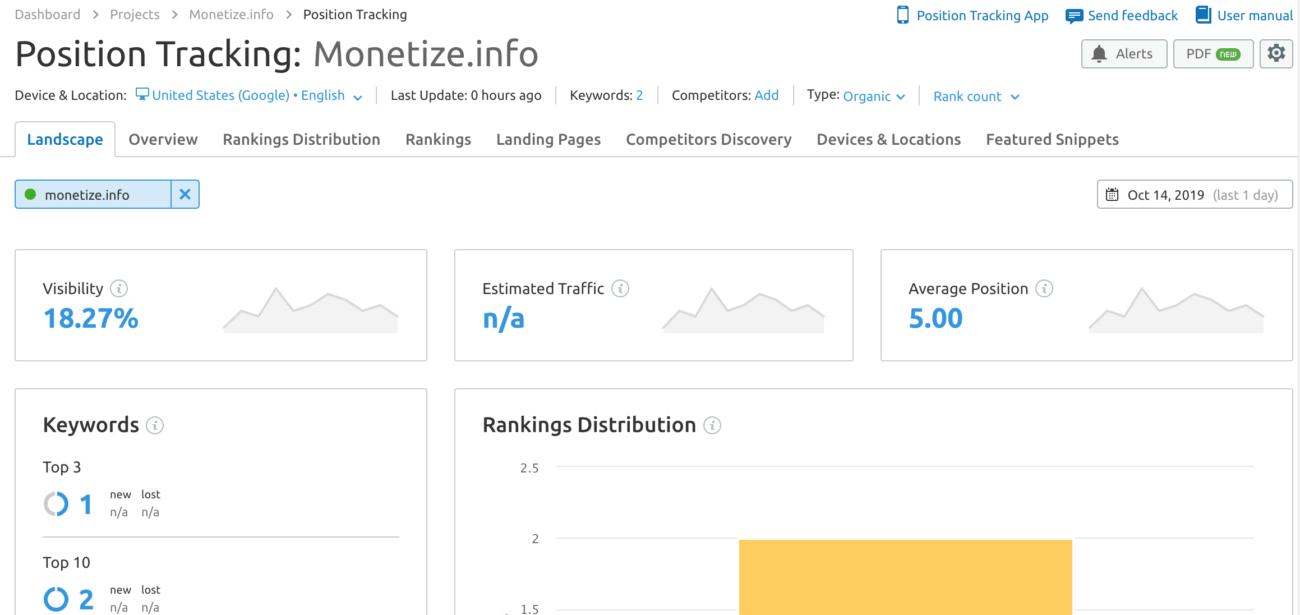Open the Oct 14, 2019 date range picker
1300x615 pixels.
click(1195, 194)
